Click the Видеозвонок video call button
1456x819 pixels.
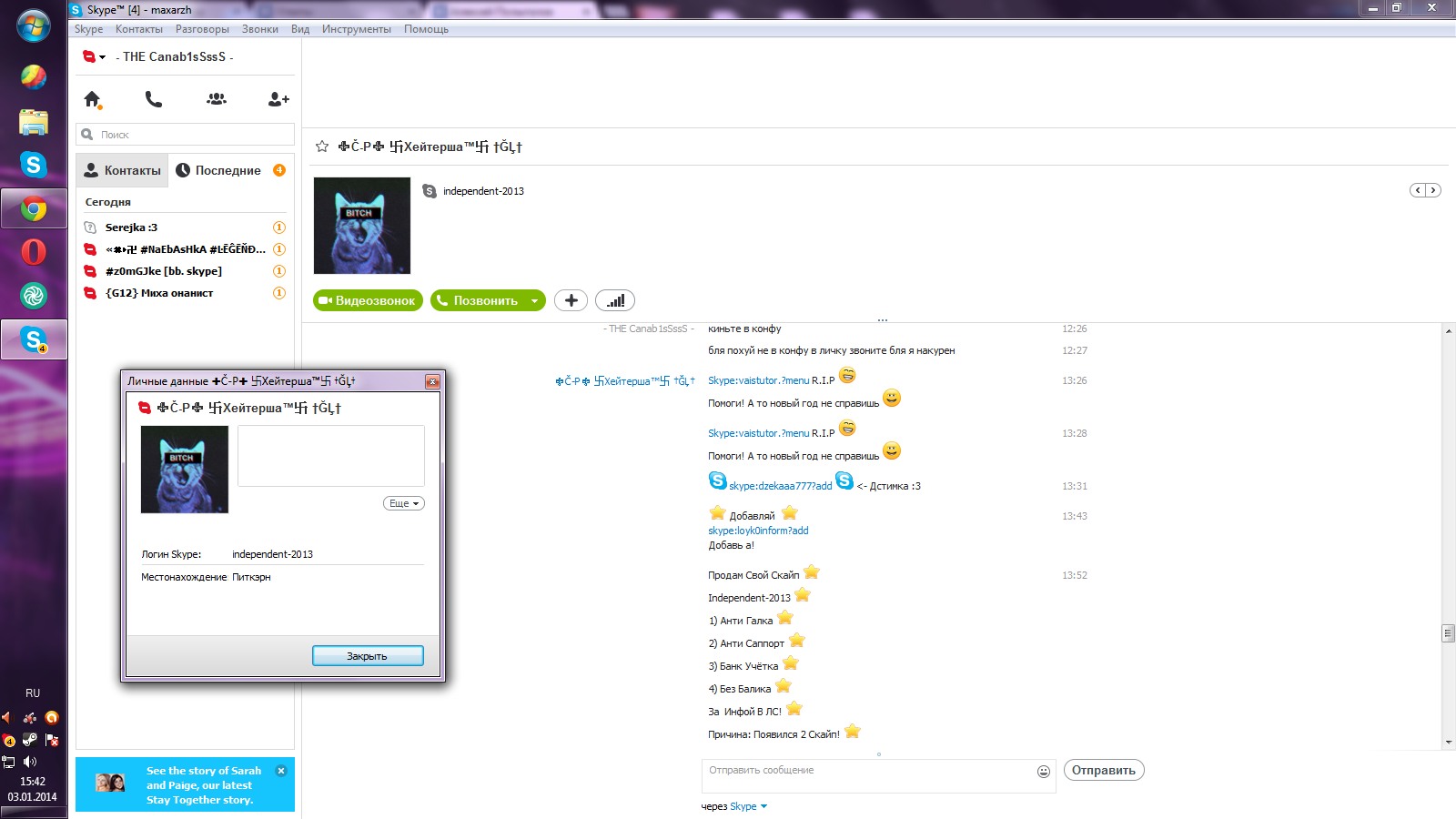(x=368, y=300)
